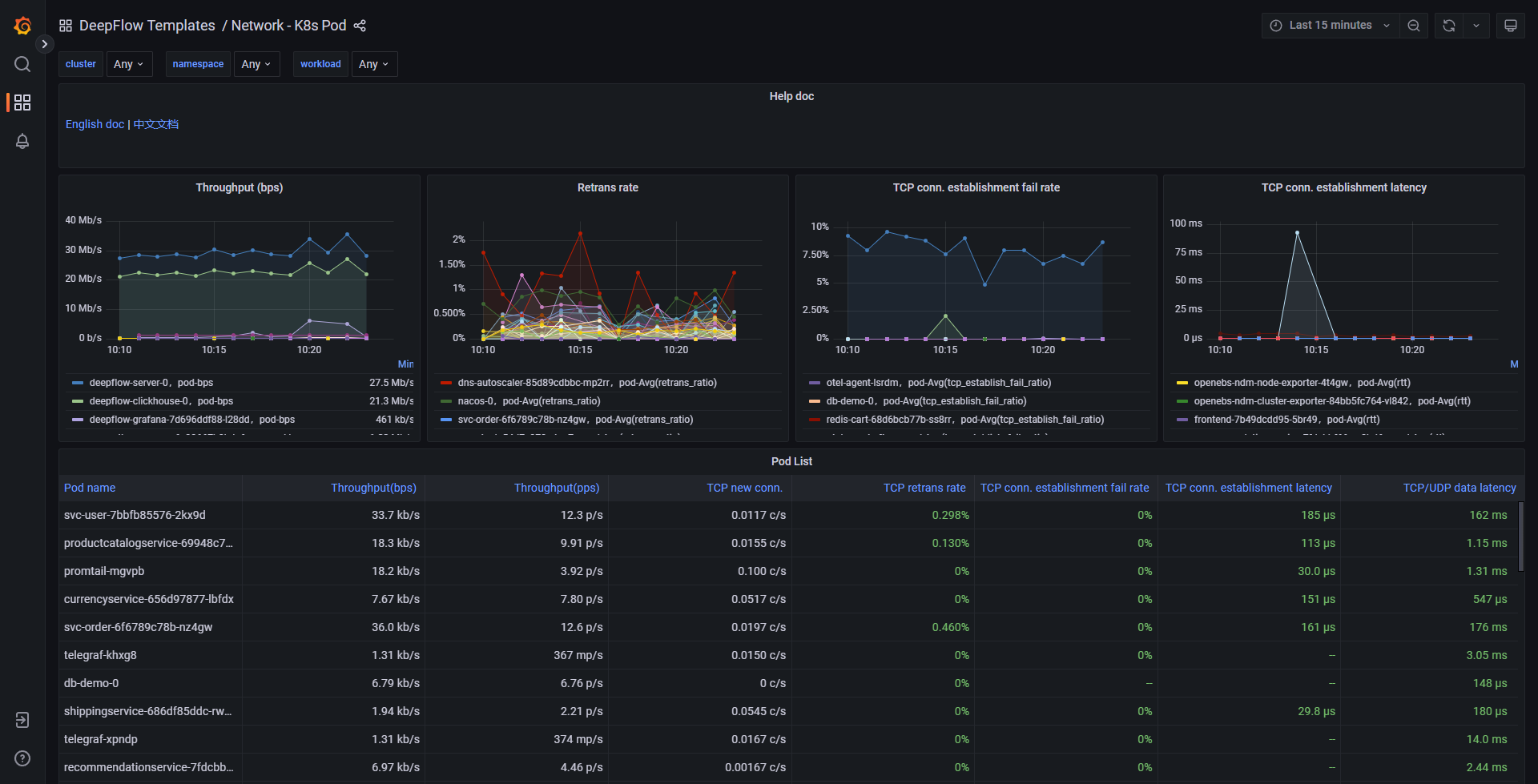Image resolution: width=1538 pixels, height=784 pixels.
Task: Open the Search dashboards panel
Action: (x=22, y=64)
